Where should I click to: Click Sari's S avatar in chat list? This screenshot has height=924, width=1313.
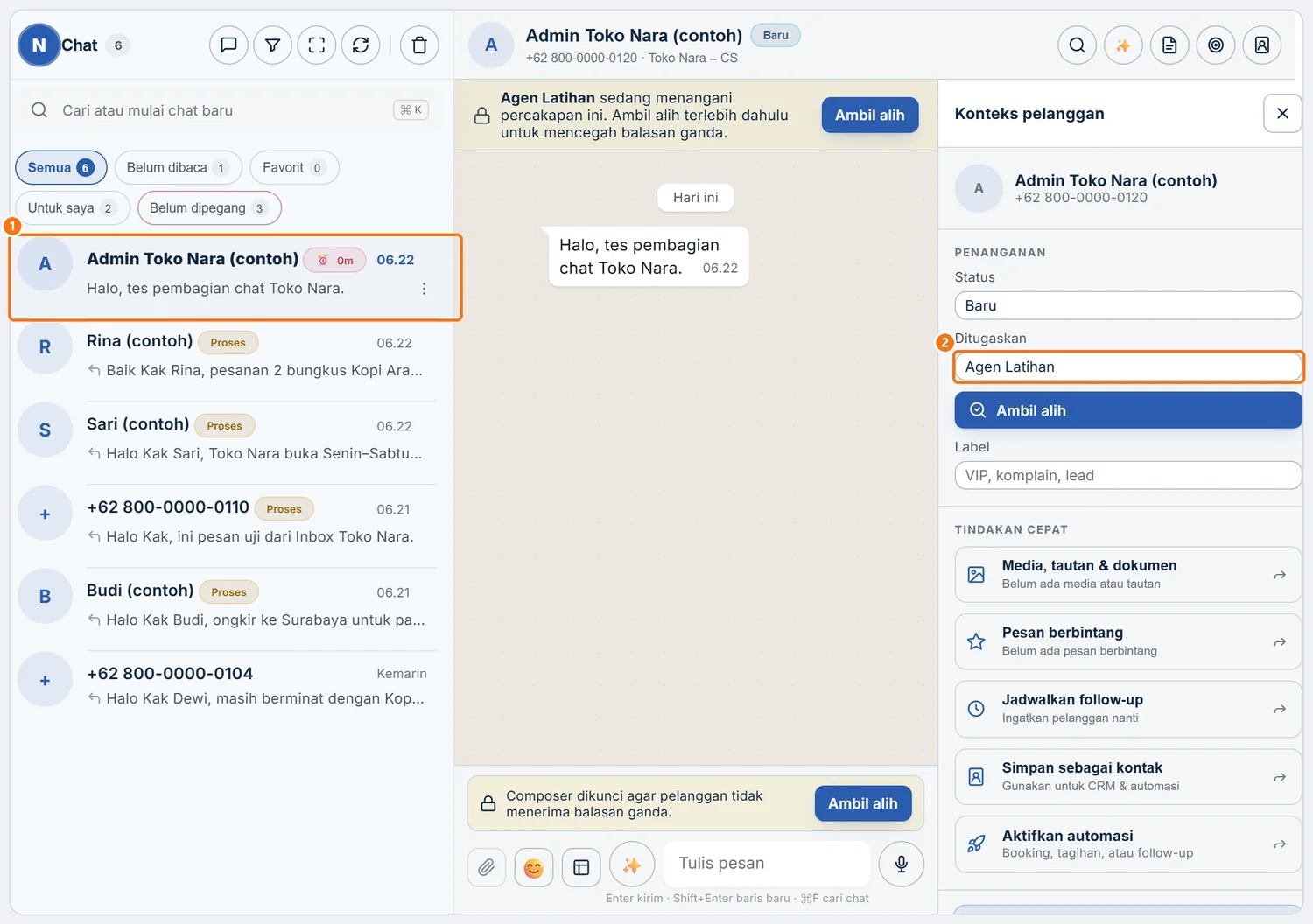pyautogui.click(x=45, y=430)
